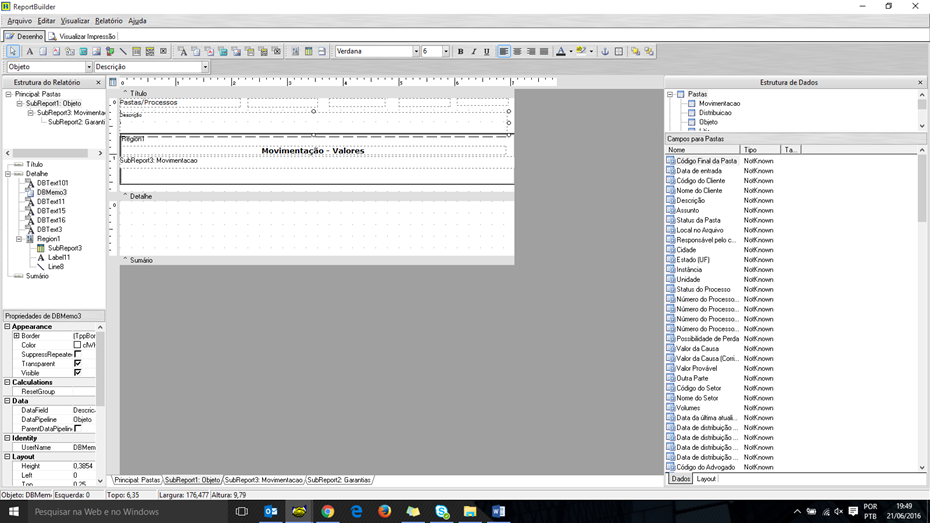Open the Editar menu
The height and width of the screenshot is (523, 930).
[x=46, y=21]
